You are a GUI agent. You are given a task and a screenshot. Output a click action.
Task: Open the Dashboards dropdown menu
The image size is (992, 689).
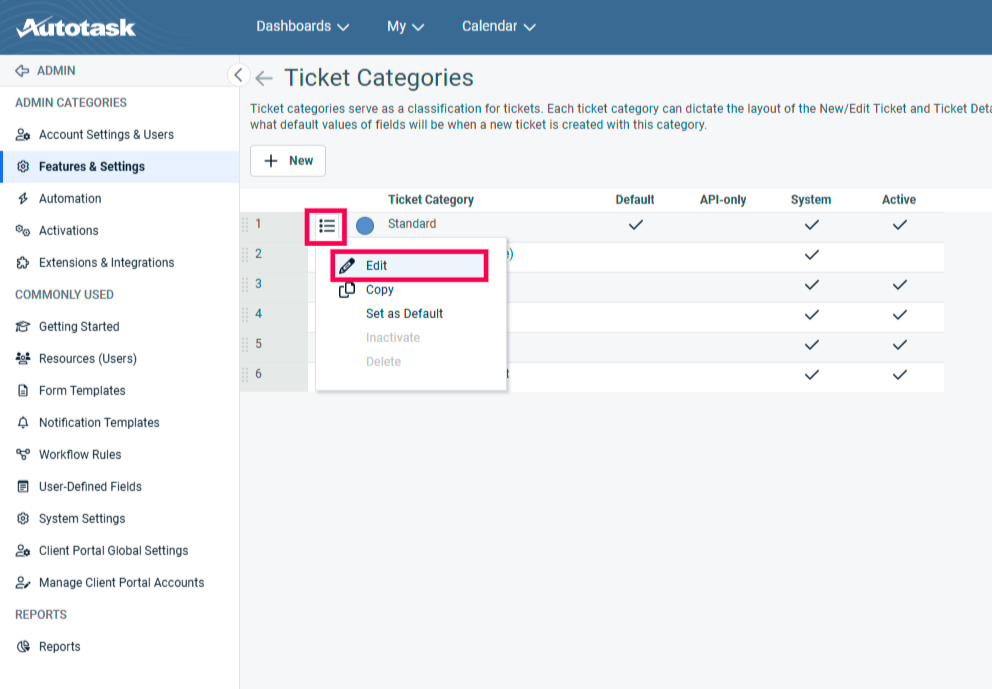click(302, 27)
